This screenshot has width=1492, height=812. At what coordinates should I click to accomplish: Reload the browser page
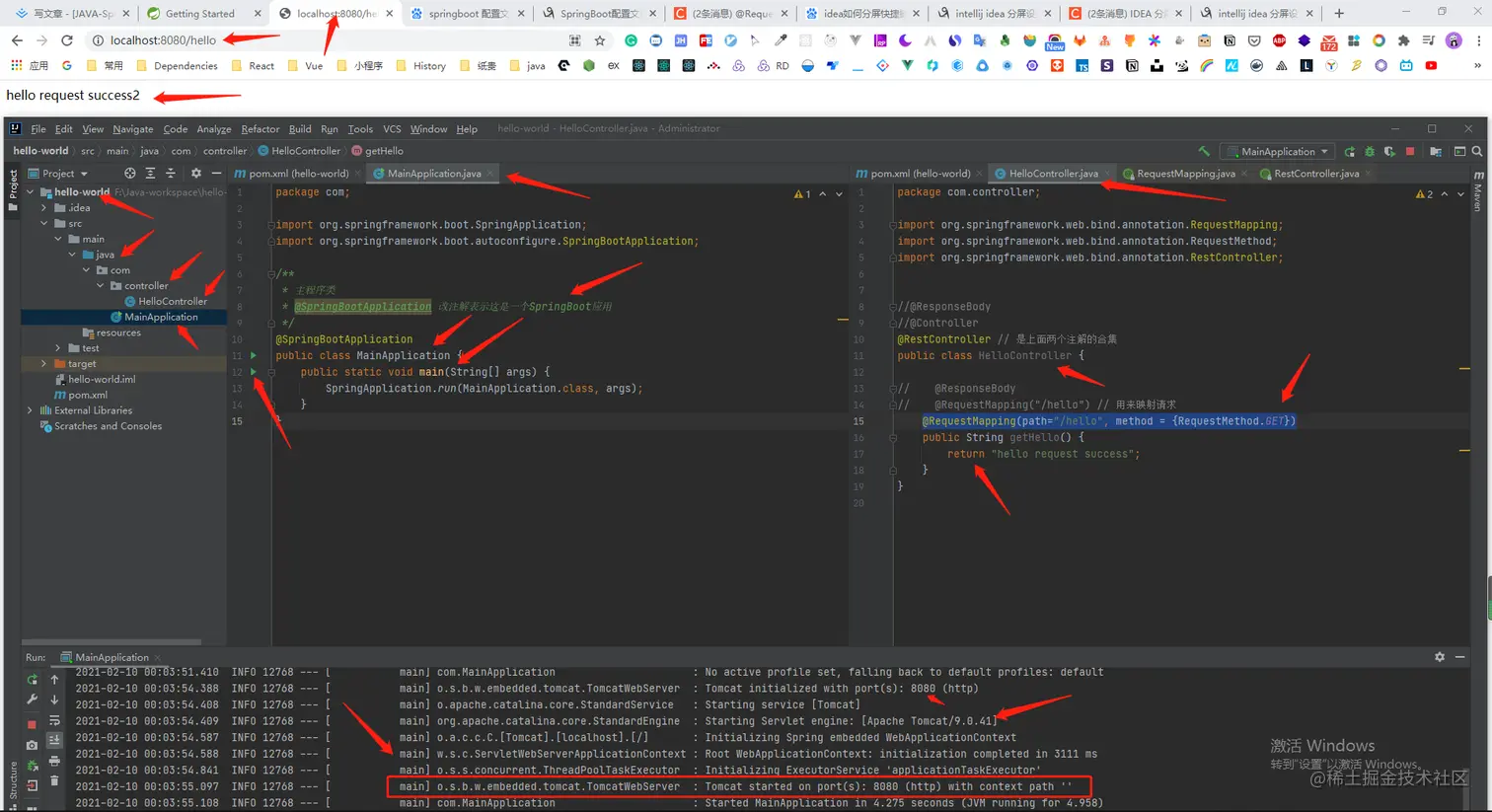point(67,40)
